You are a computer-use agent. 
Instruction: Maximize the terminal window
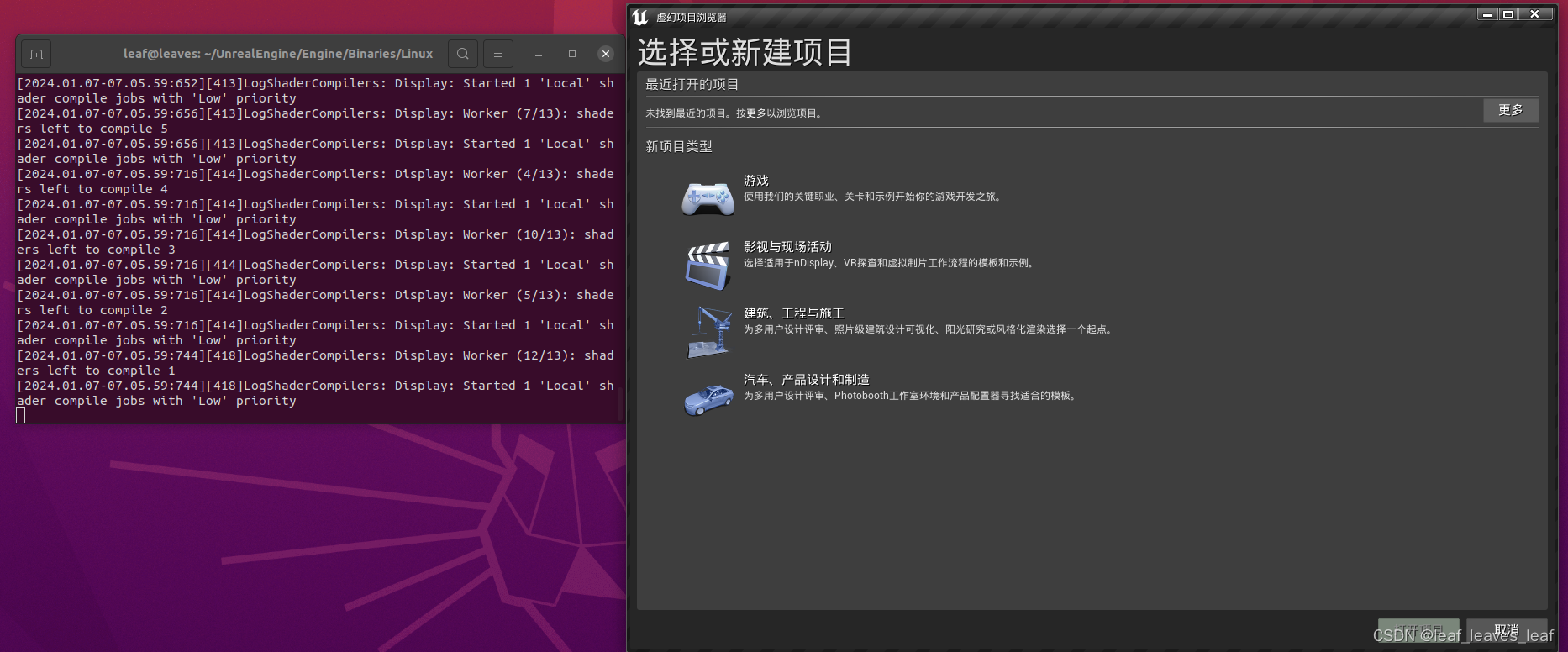[x=572, y=54]
